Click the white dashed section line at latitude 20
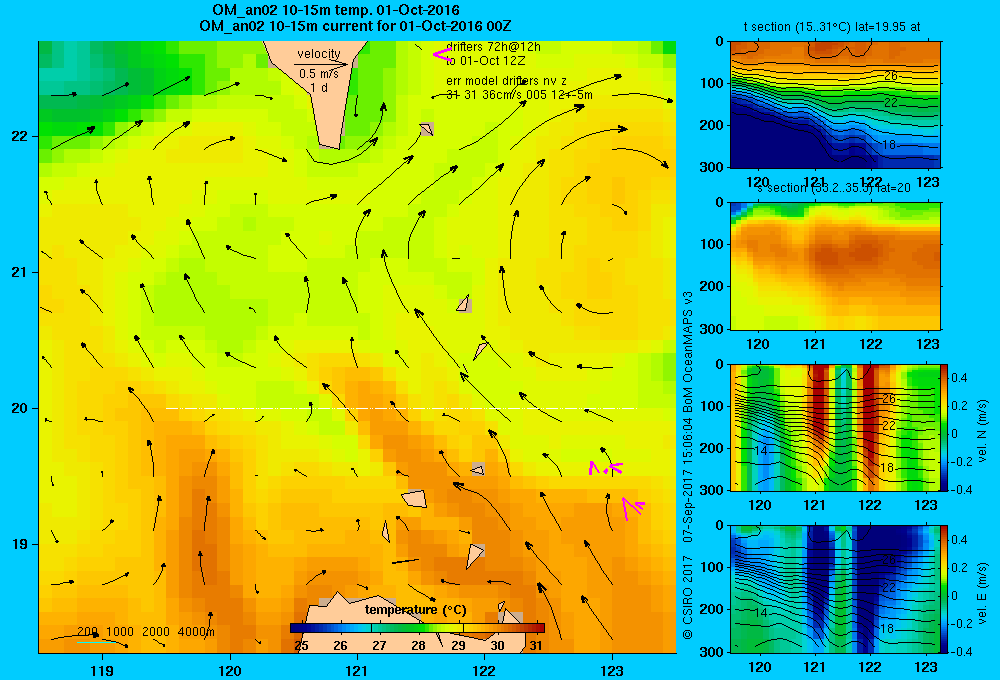Screen dimensions: 1000x680 [401, 408]
